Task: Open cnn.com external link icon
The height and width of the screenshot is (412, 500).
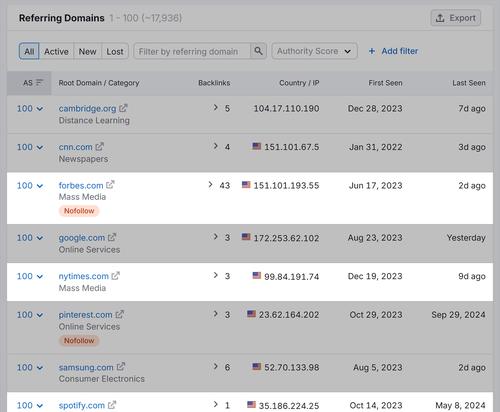Action: click(99, 146)
